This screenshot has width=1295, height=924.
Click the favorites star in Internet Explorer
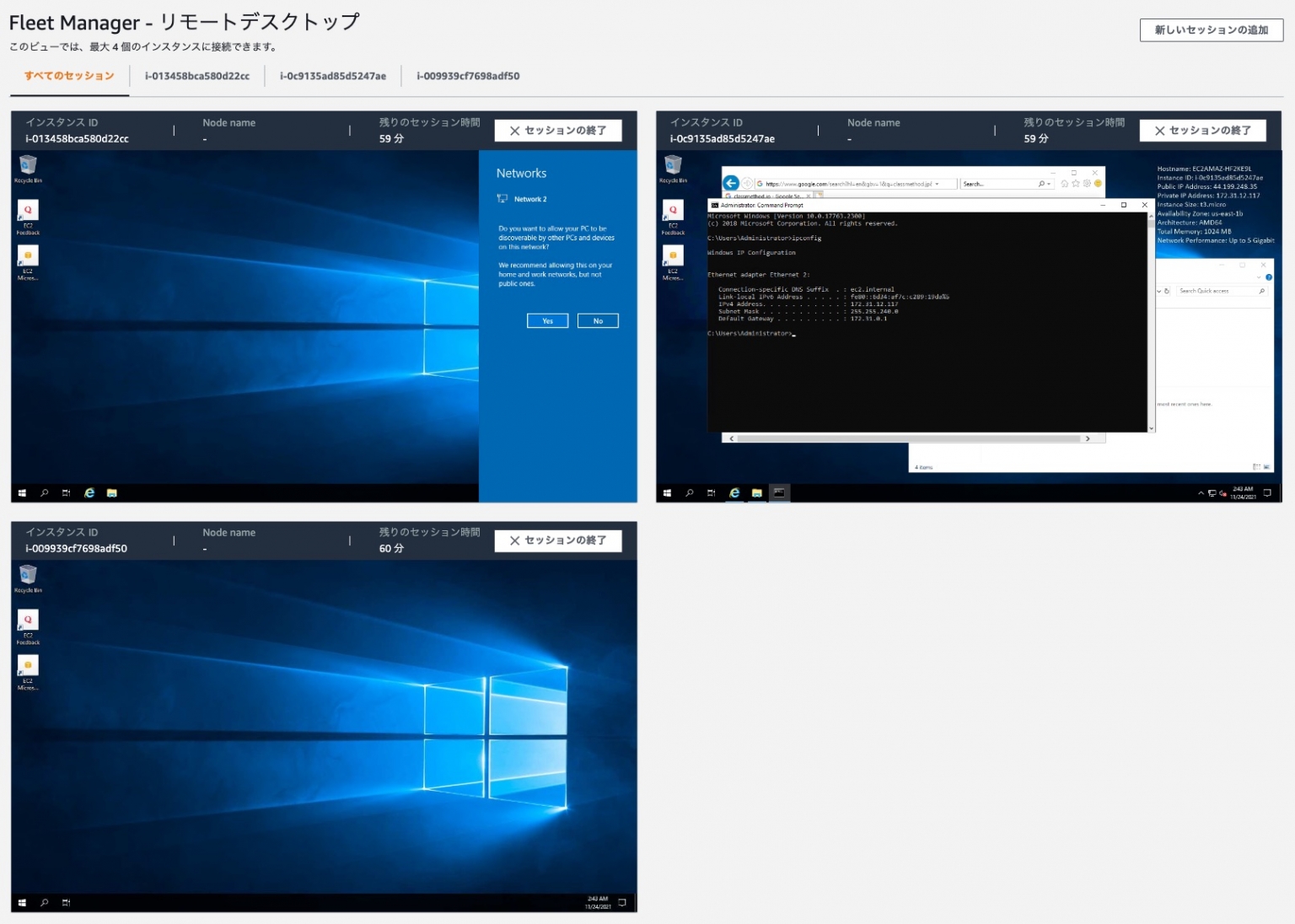1075,184
